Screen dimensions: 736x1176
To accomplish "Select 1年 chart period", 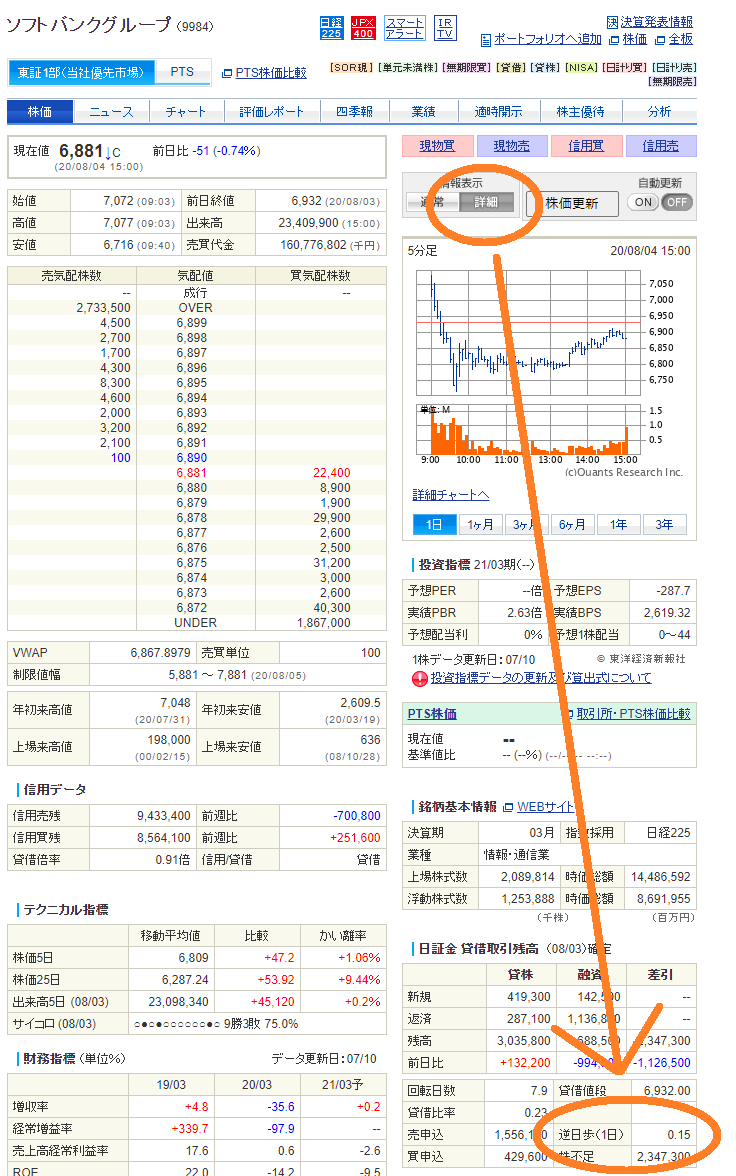I will [618, 524].
